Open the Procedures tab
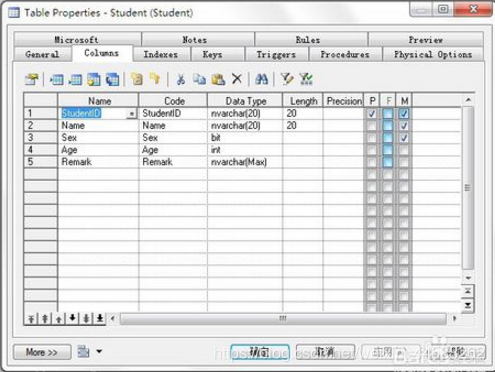The height and width of the screenshot is (372, 495). [345, 54]
